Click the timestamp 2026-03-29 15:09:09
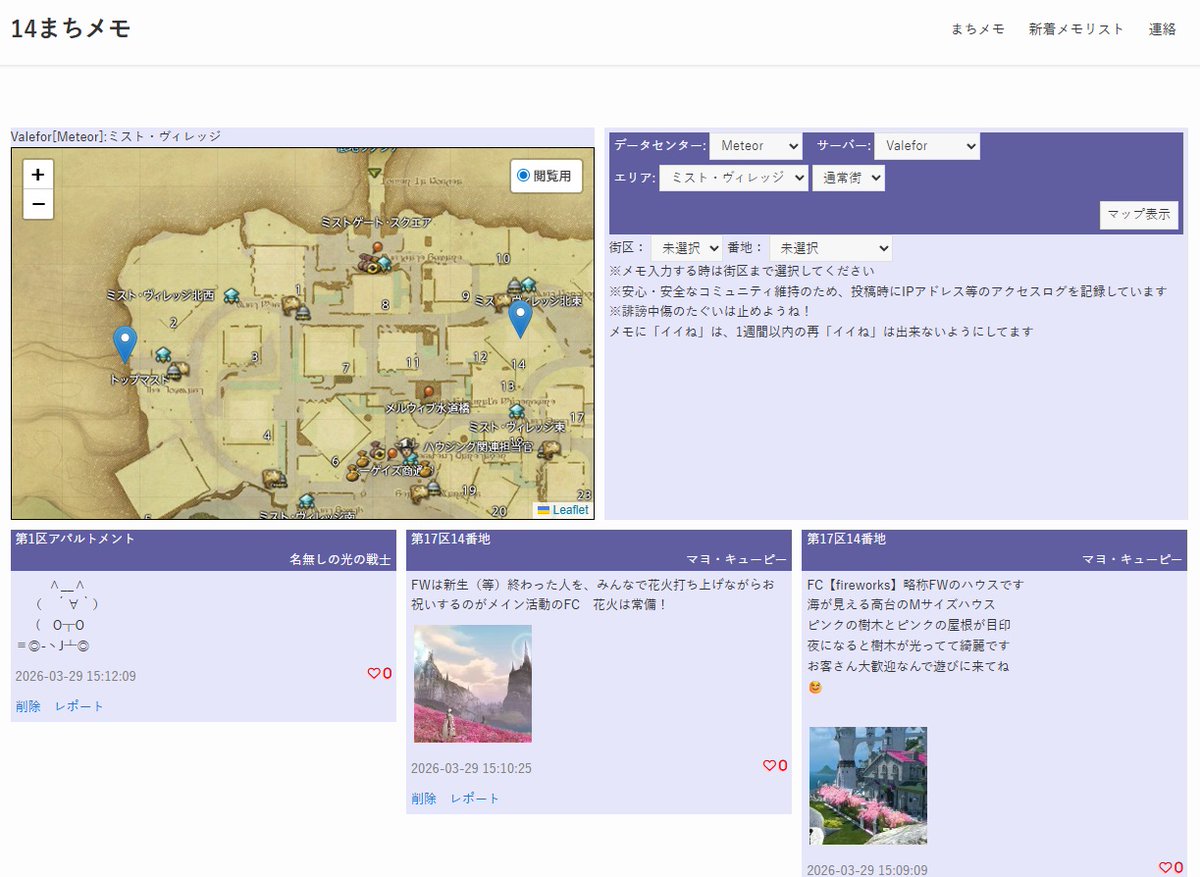Viewport: 1200px width, 877px height. click(868, 870)
